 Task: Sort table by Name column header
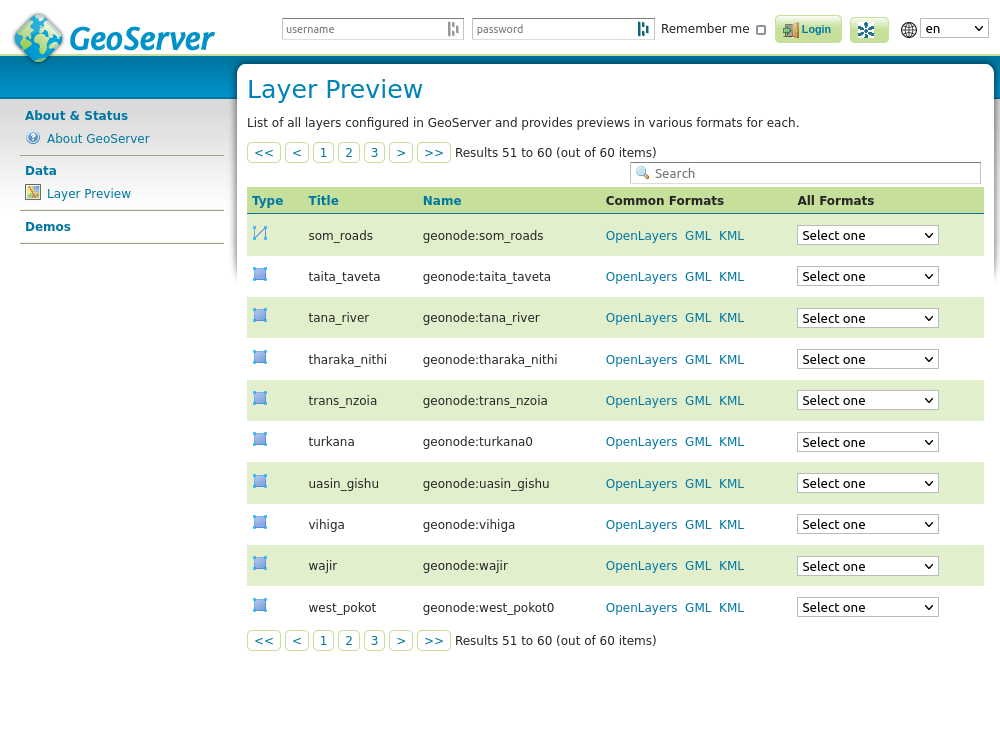click(442, 200)
